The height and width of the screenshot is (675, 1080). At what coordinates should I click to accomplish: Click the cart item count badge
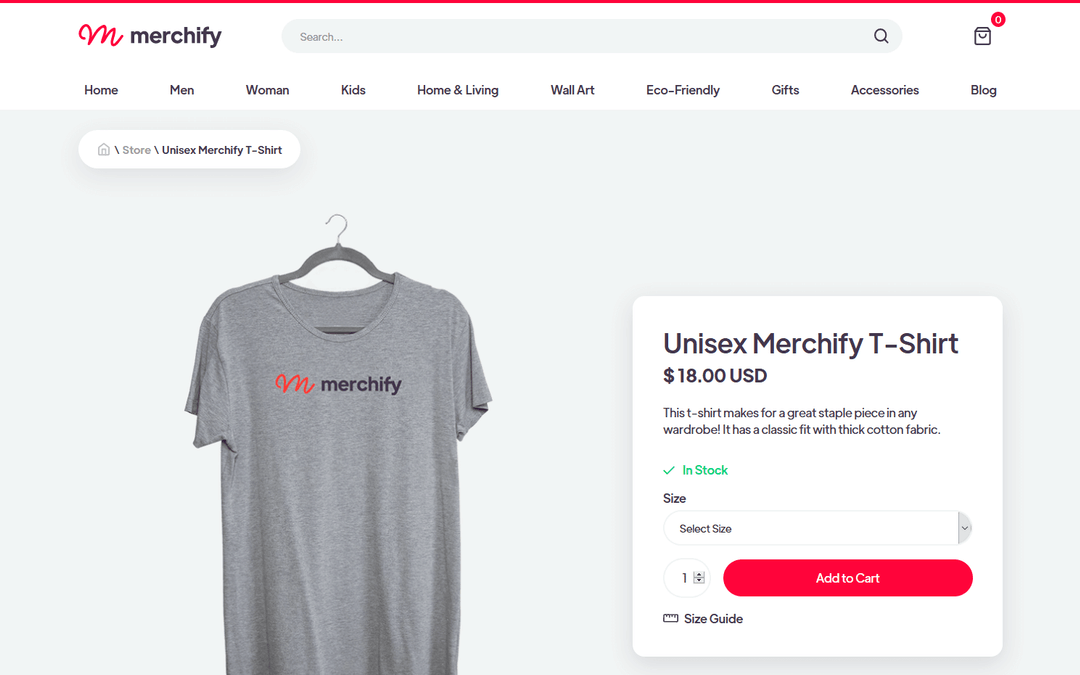pos(997,17)
